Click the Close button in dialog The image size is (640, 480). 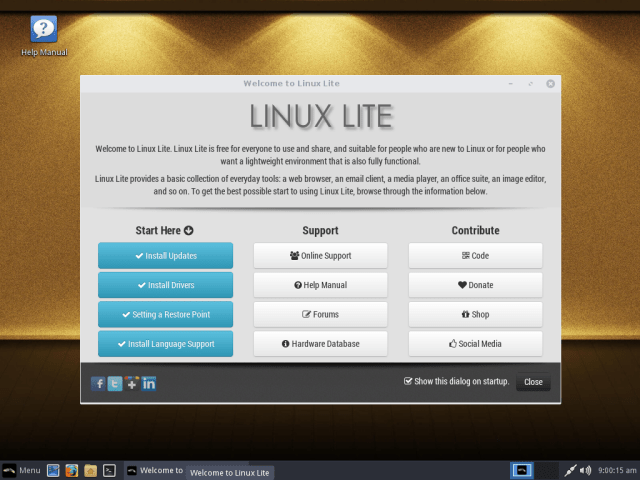pos(533,382)
